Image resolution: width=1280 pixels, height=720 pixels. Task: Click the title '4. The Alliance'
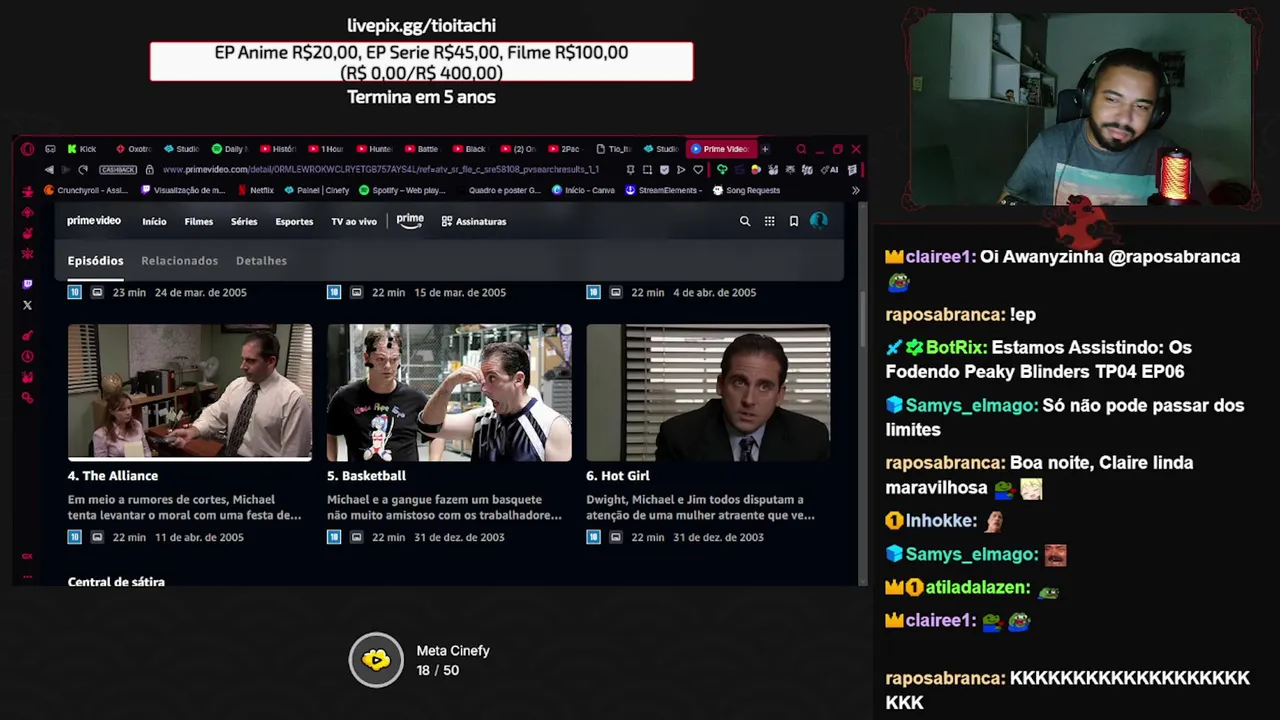(x=113, y=476)
